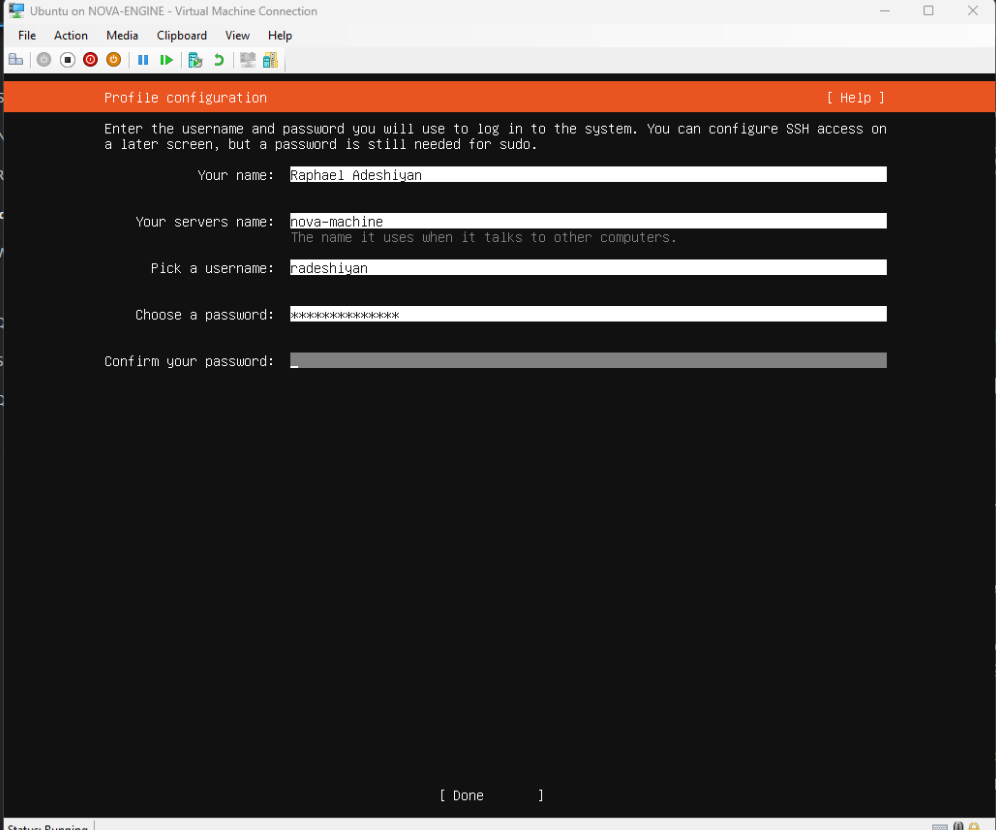Image resolution: width=996 pixels, height=830 pixels.
Task: Click into the Pick a username field
Action: pos(587,268)
